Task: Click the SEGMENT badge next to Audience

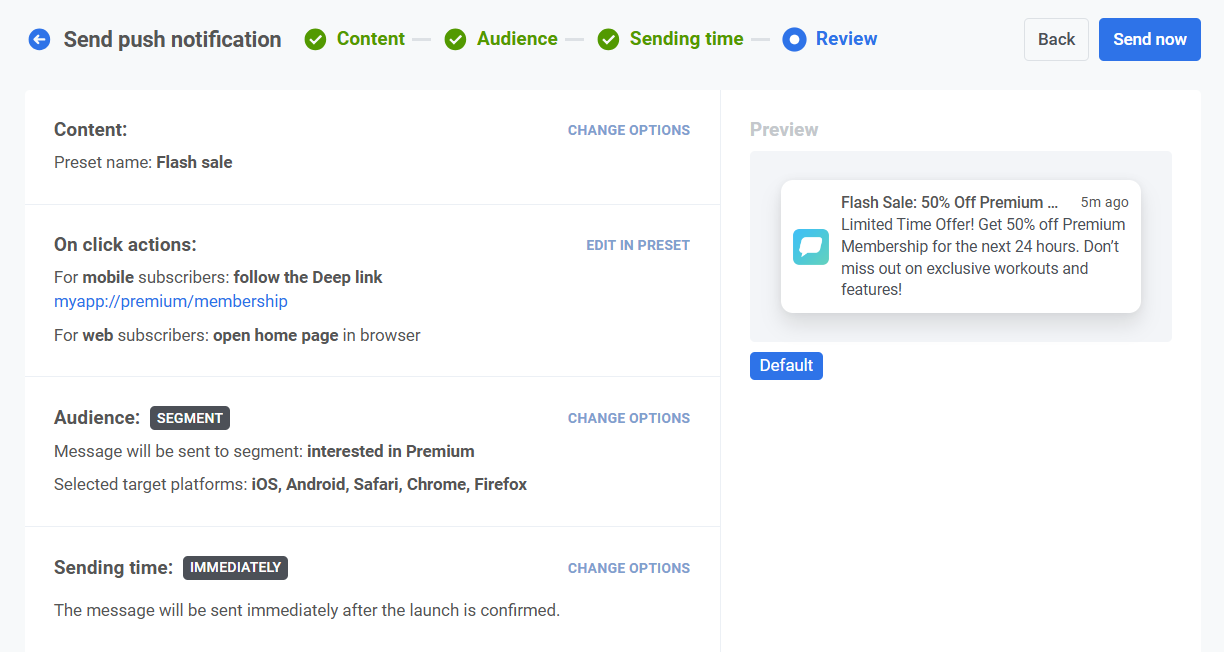Action: pyautogui.click(x=190, y=418)
